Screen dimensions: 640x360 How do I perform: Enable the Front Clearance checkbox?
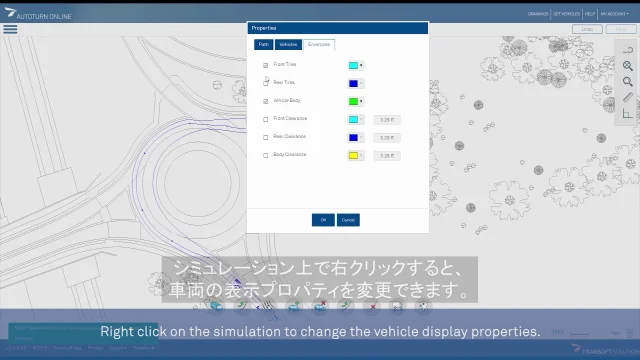tap(266, 120)
